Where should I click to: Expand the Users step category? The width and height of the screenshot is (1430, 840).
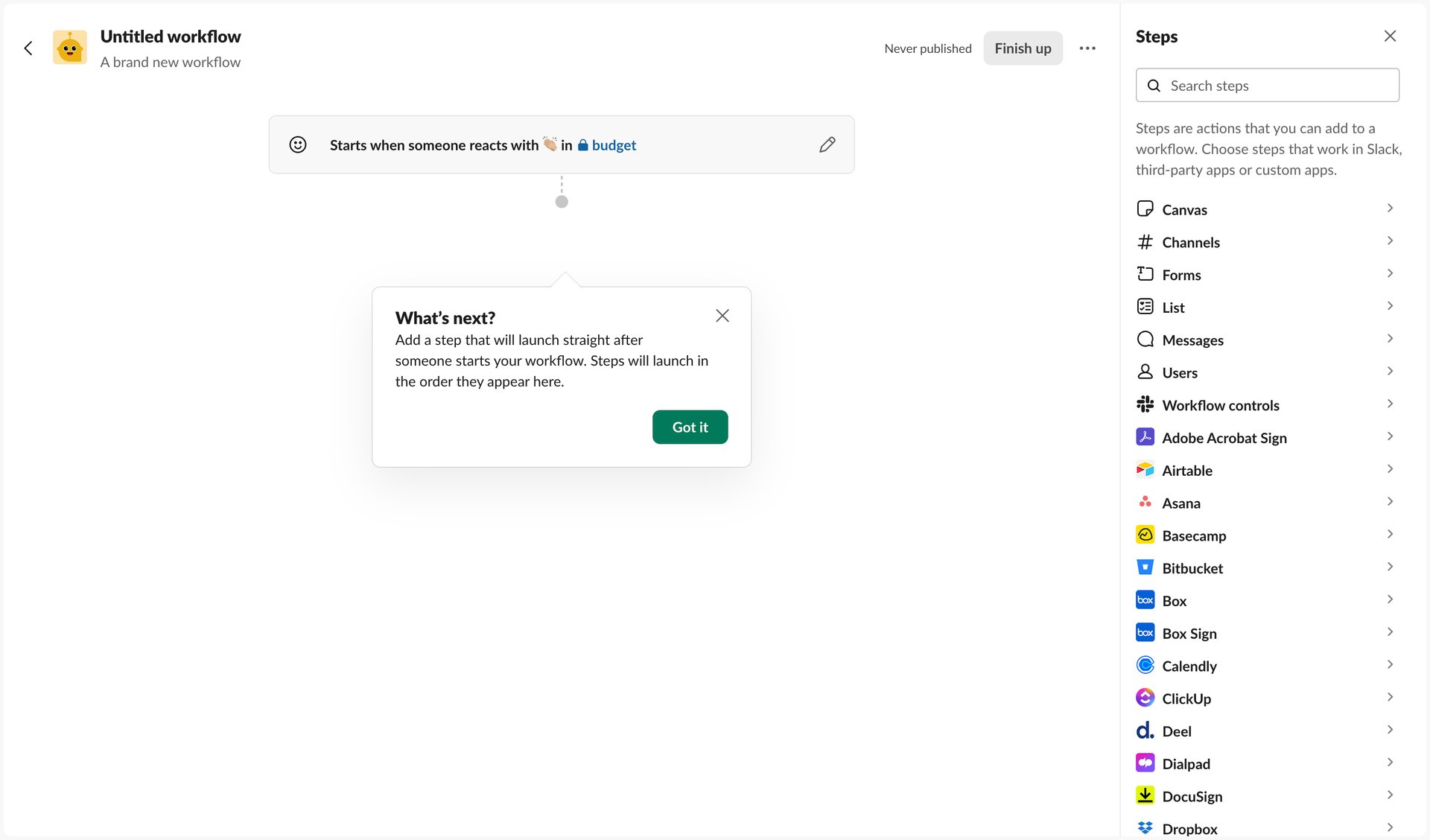[1390, 371]
